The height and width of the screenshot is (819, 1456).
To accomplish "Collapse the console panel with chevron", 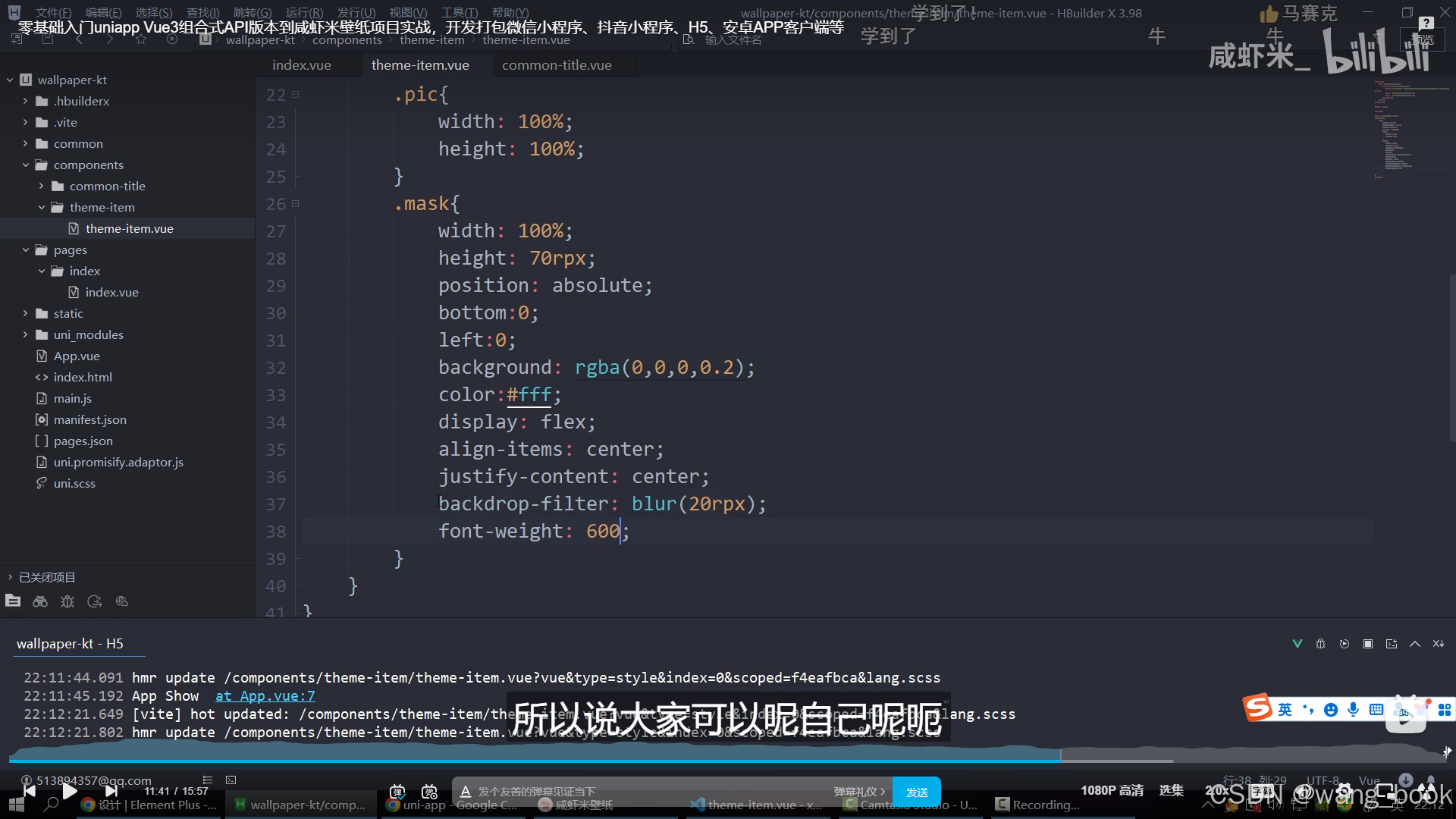I will (1414, 644).
